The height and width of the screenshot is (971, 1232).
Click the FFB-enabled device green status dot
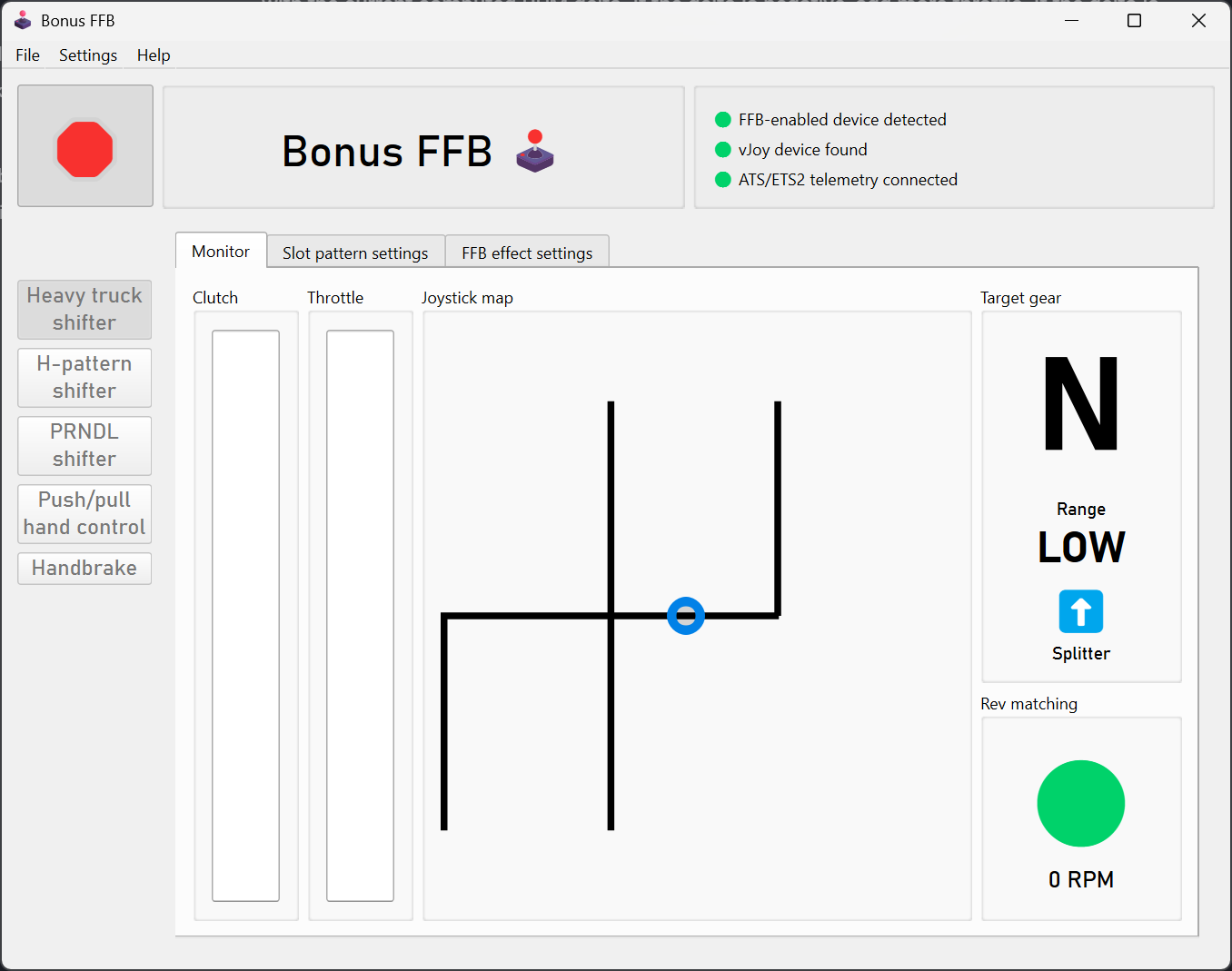723,120
